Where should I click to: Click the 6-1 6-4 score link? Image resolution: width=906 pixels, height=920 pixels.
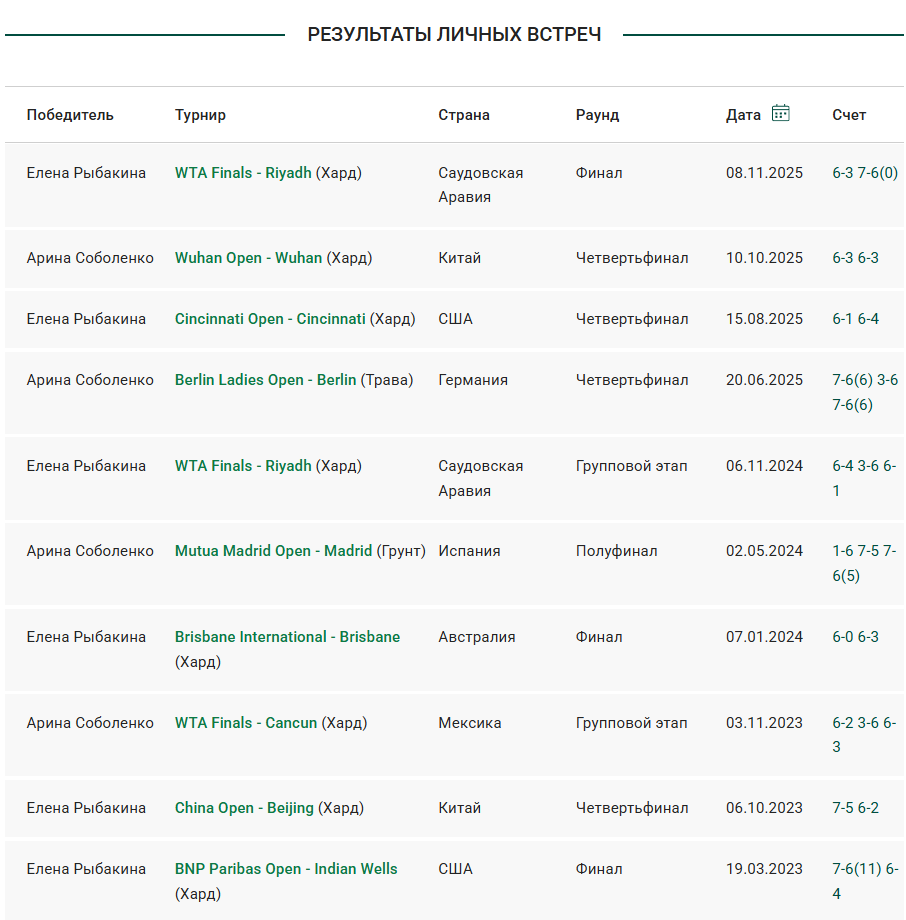point(855,319)
